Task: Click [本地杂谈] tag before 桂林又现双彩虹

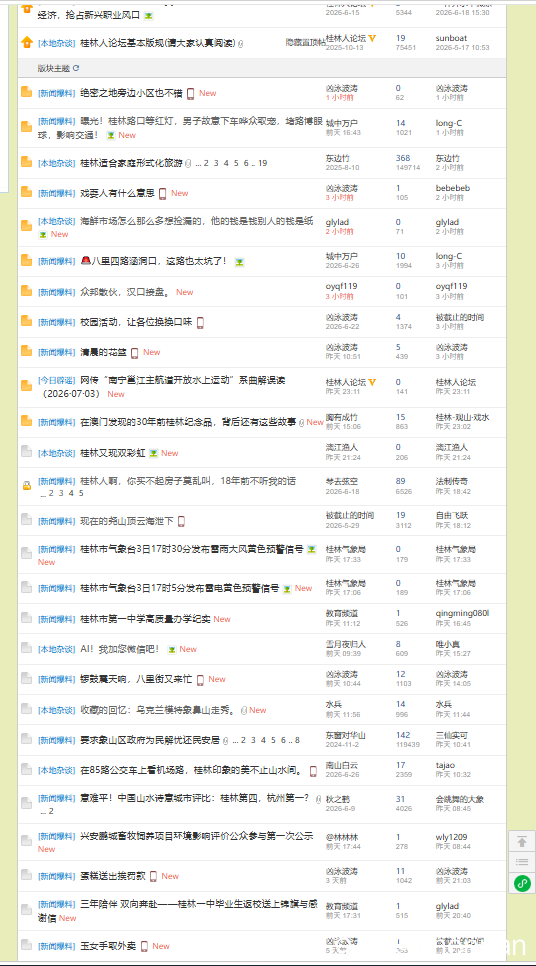Action: click(x=56, y=453)
